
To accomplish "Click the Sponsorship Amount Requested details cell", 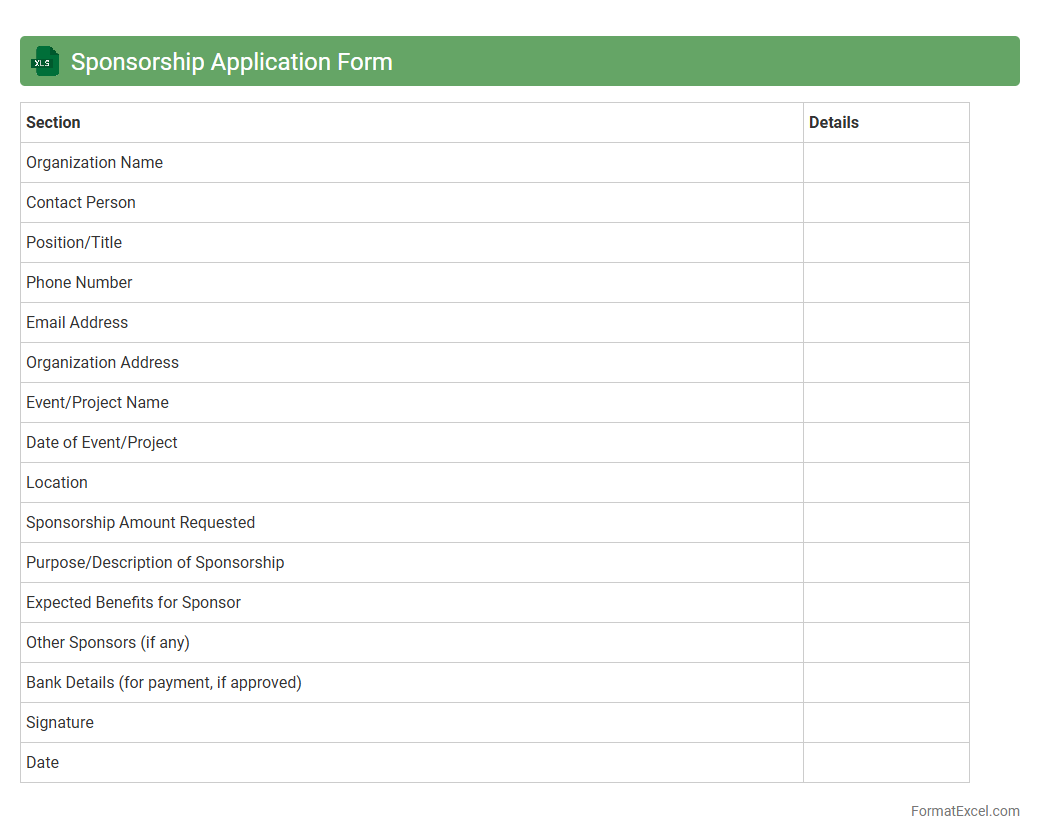I will click(885, 522).
